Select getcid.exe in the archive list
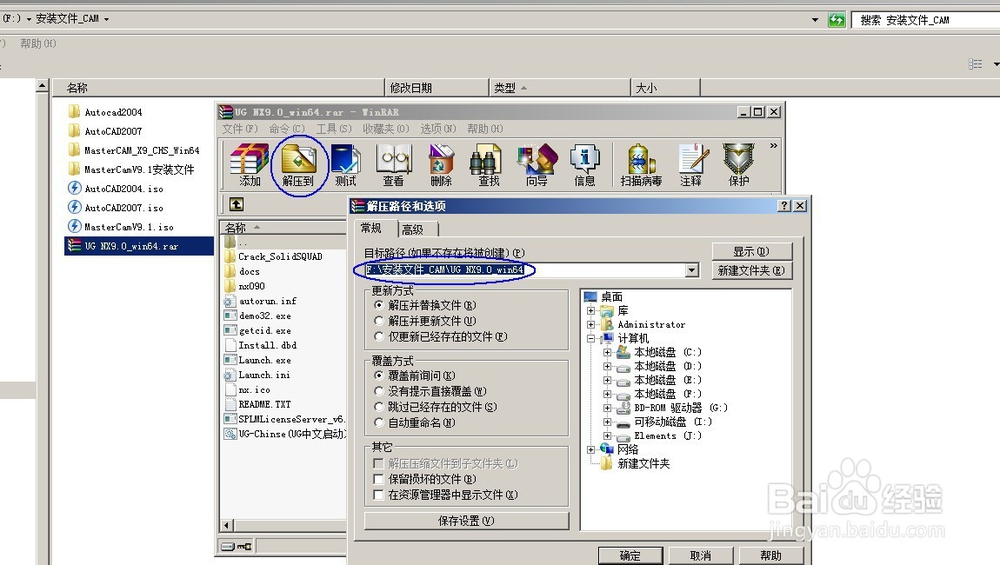Image resolution: width=1000 pixels, height=565 pixels. point(258,331)
